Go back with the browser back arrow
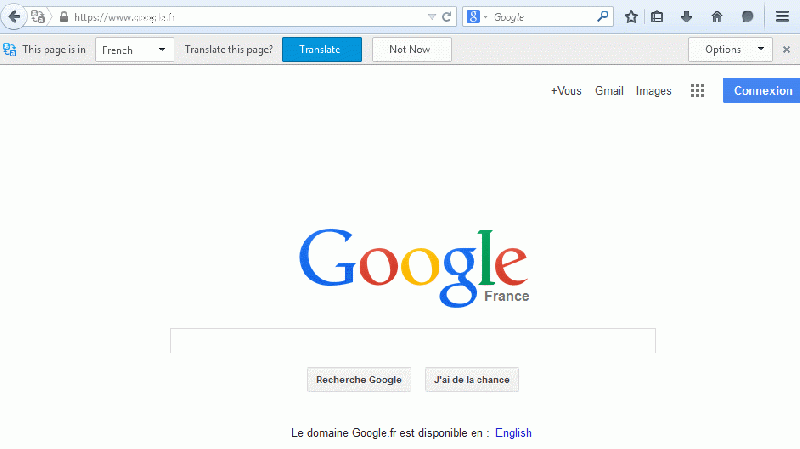This screenshot has height=449, width=800. point(14,17)
